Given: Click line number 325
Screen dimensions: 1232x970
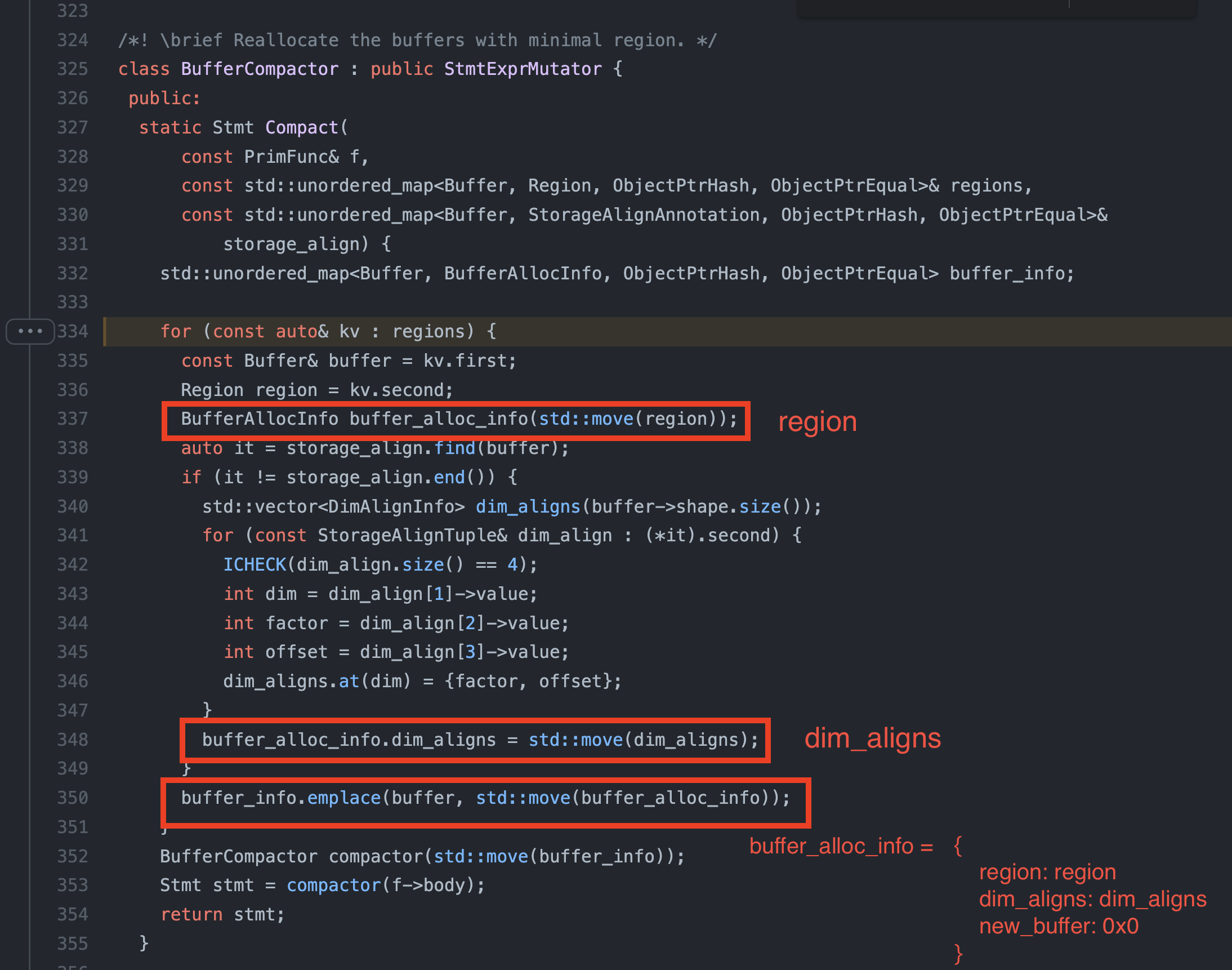Looking at the screenshot, I should (73, 69).
